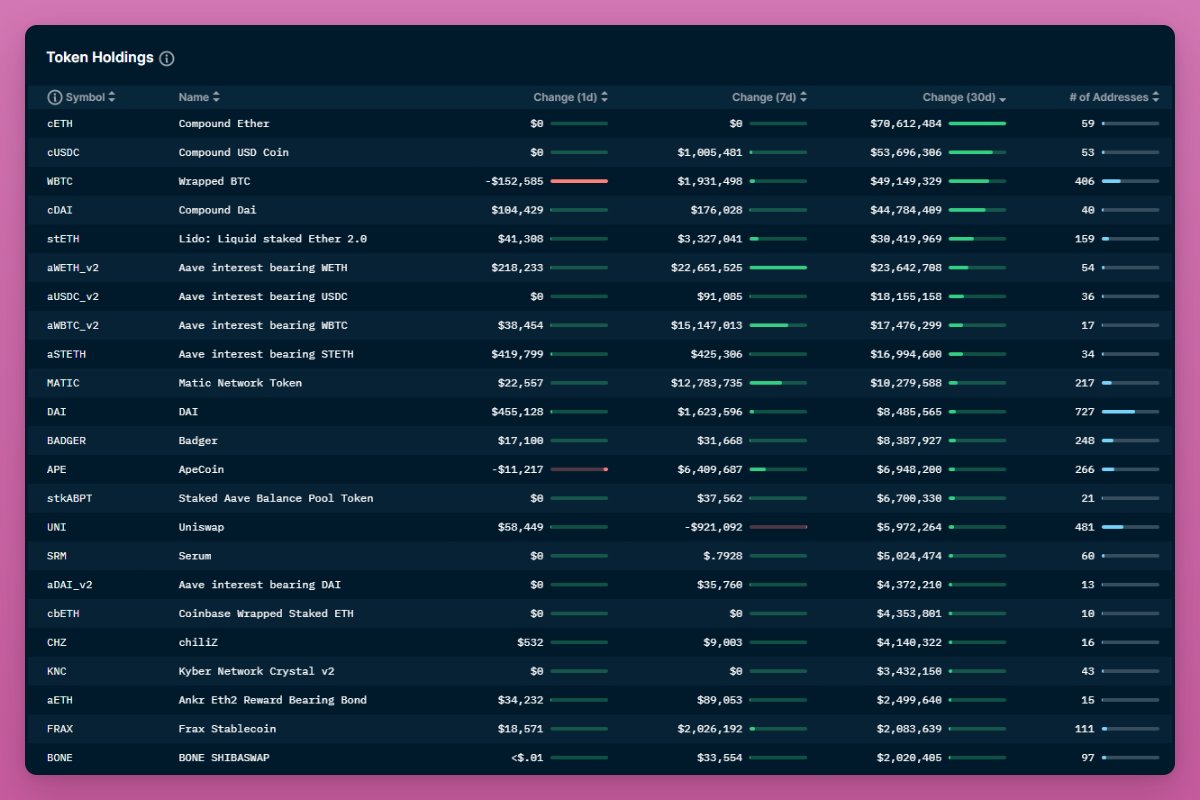1200x800 pixels.
Task: Sort by # of Addresses column
Action: click(x=1114, y=97)
